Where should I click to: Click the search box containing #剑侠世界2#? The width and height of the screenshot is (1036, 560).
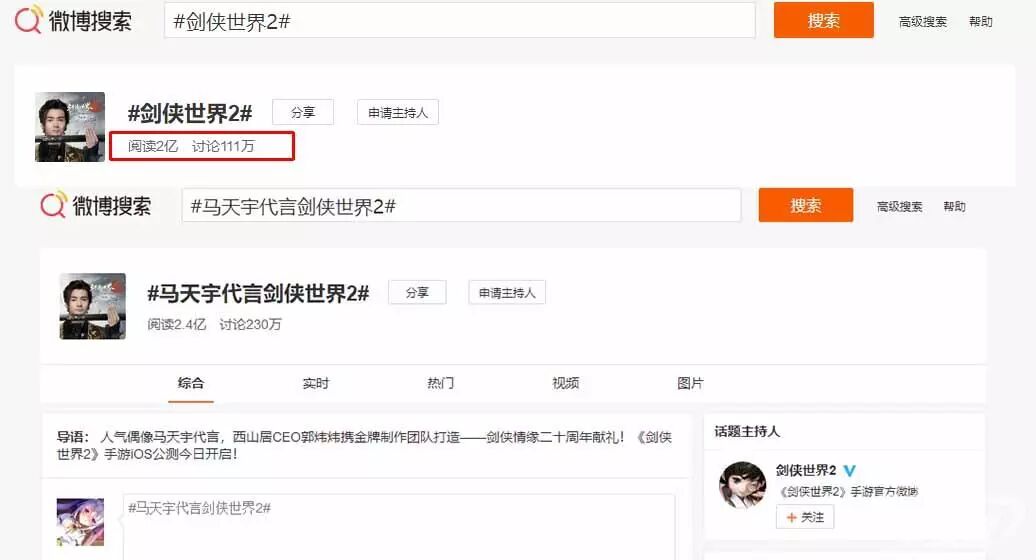click(x=459, y=20)
